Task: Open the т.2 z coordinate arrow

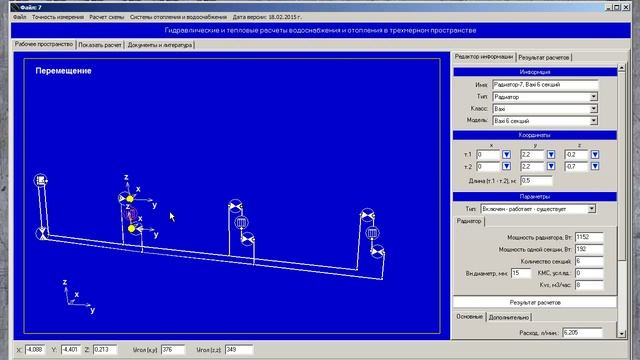Action: pos(595,166)
